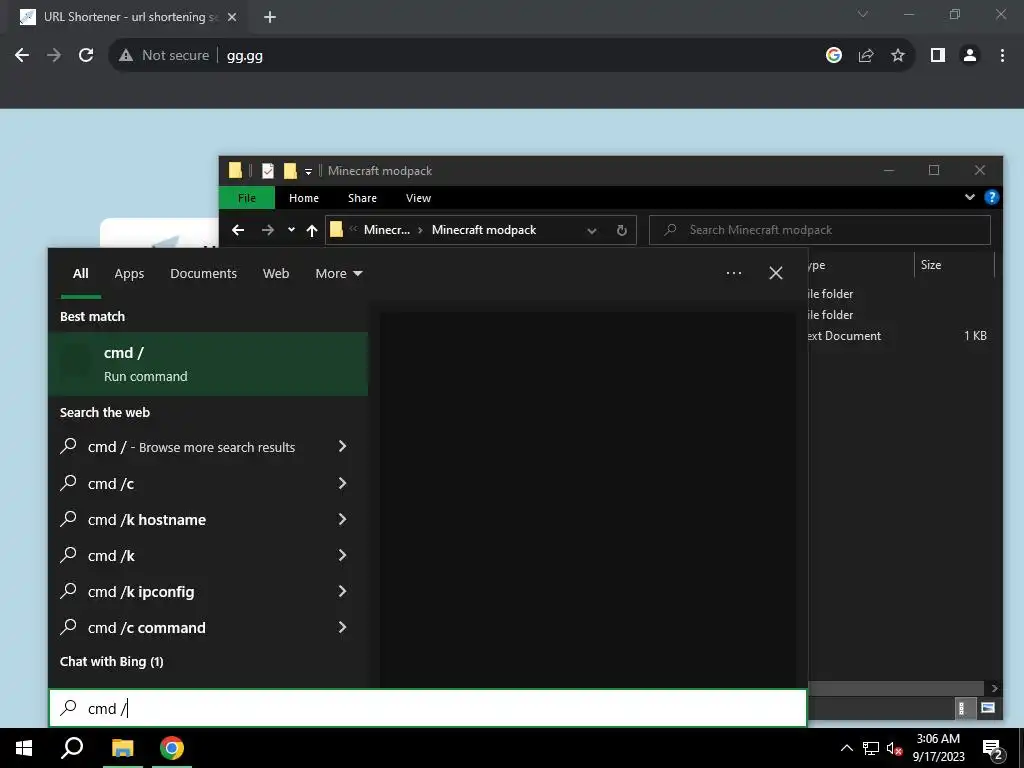Open View ribbon tab in Explorer

coord(418,198)
